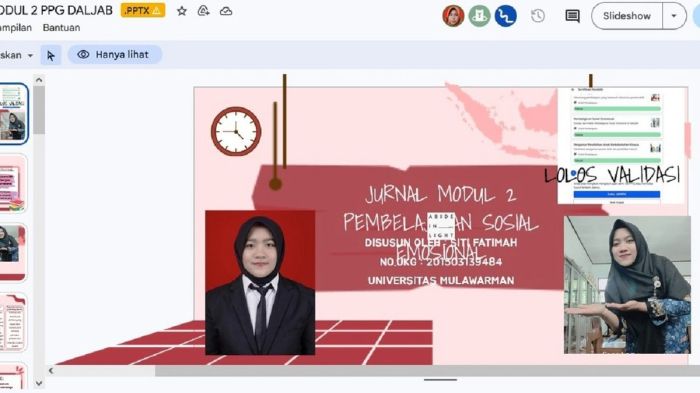The width and height of the screenshot is (700, 393).
Task: Click the filmstrip vertical scrollbar thumb
Action: point(39,110)
